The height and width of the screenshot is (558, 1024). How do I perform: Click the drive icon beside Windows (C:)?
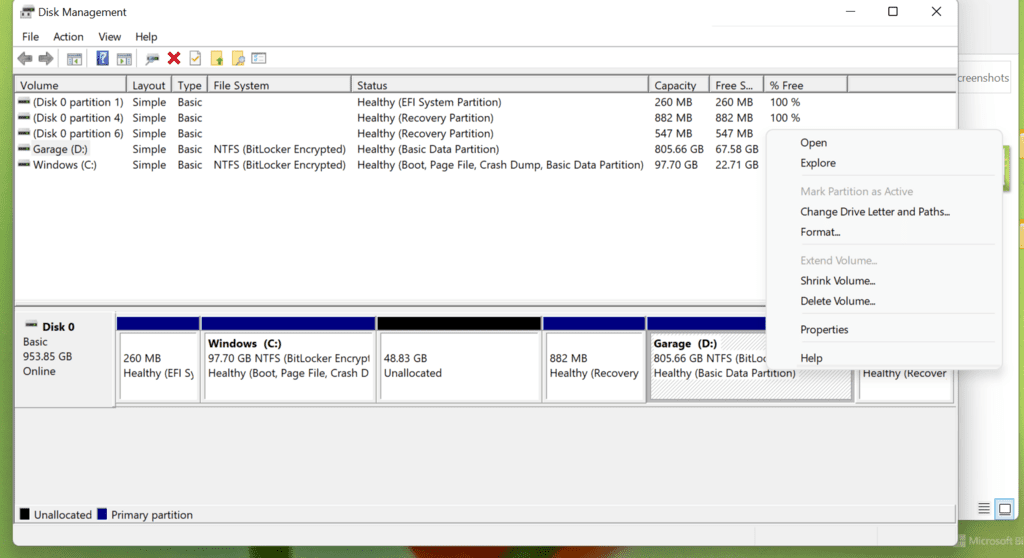(x=24, y=165)
